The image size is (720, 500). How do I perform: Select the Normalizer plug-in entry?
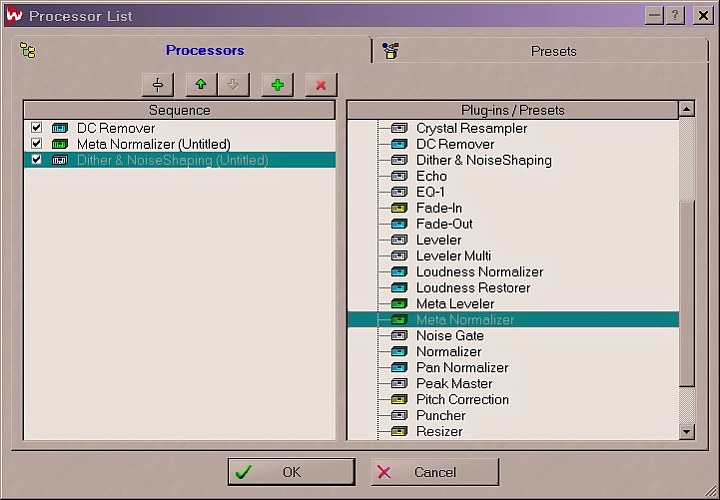(x=449, y=352)
